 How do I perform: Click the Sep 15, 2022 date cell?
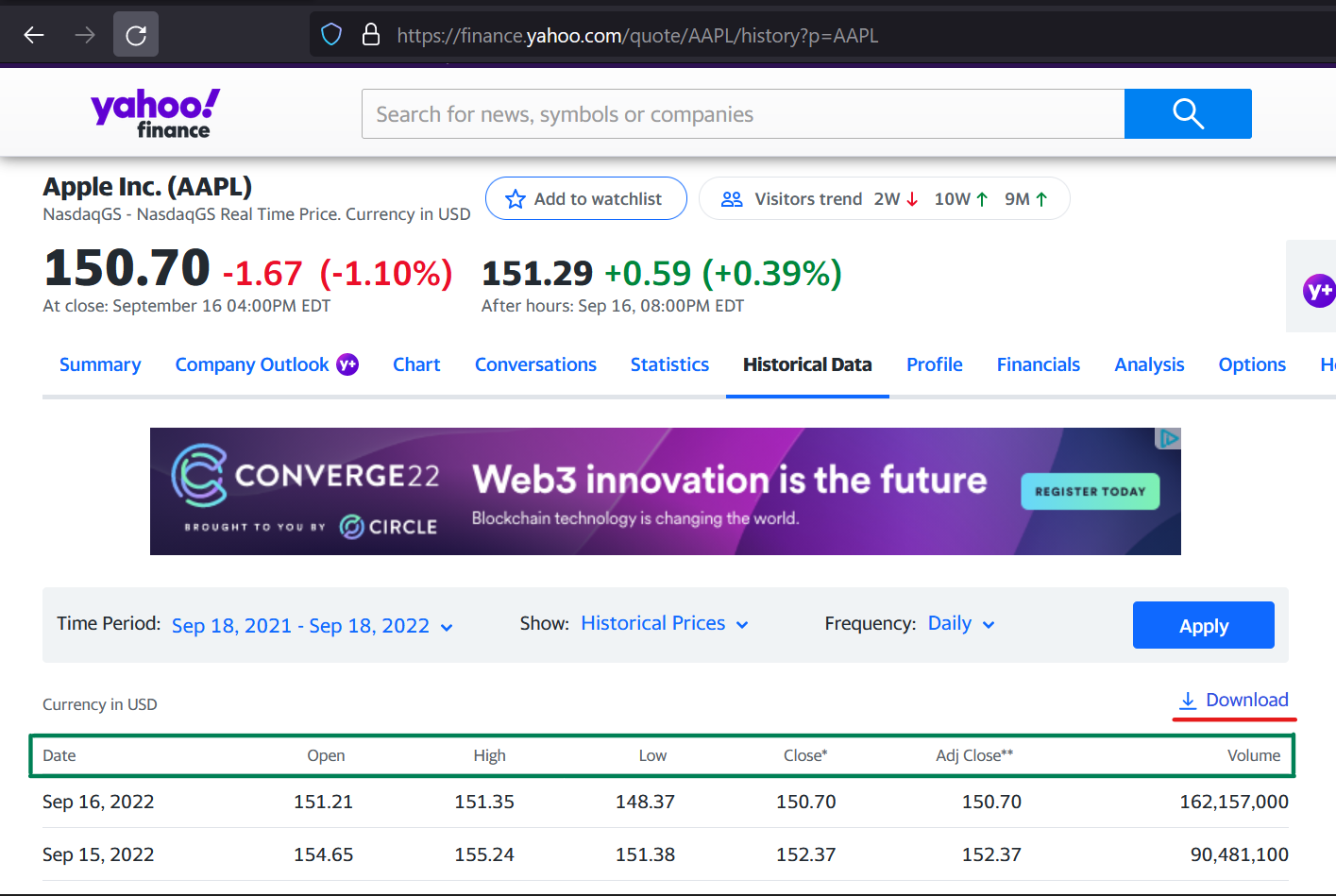click(98, 854)
